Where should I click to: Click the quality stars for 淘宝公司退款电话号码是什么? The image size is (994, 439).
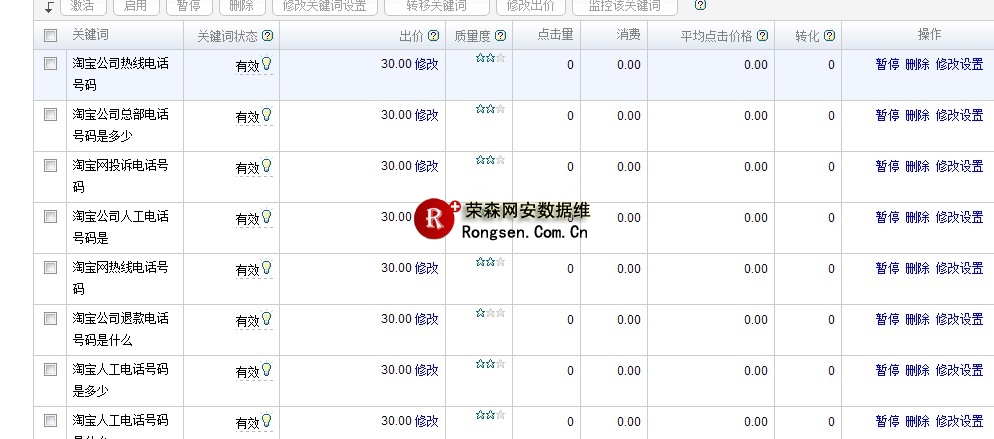click(x=490, y=313)
